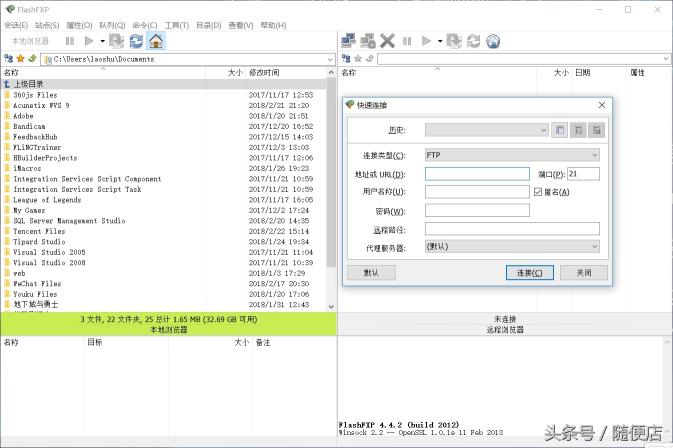Open the 站点(S) menu
The height and width of the screenshot is (448, 673).
pyautogui.click(x=47, y=25)
